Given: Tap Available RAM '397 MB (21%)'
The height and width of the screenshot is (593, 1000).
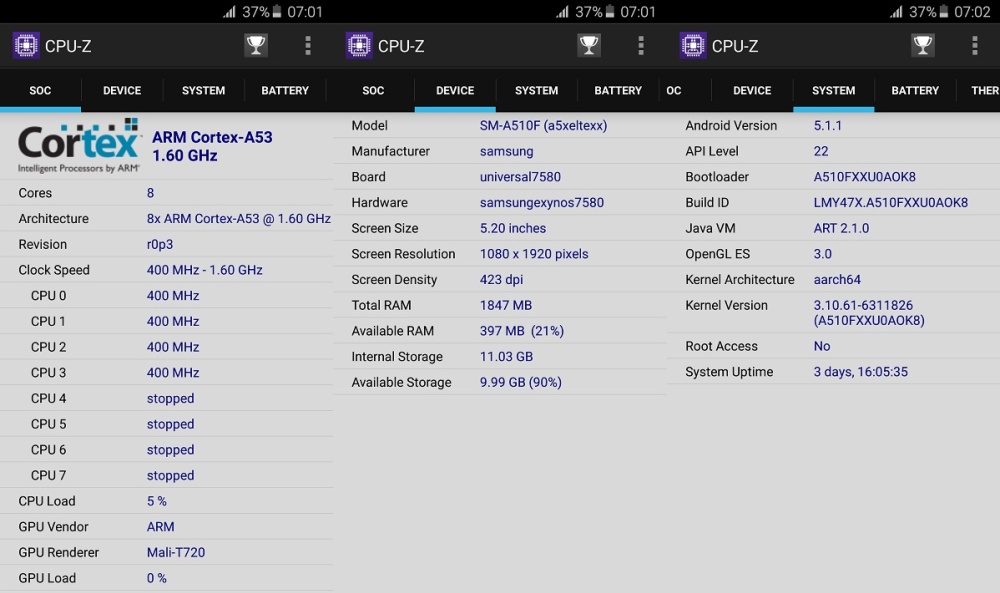Looking at the screenshot, I should tap(522, 331).
